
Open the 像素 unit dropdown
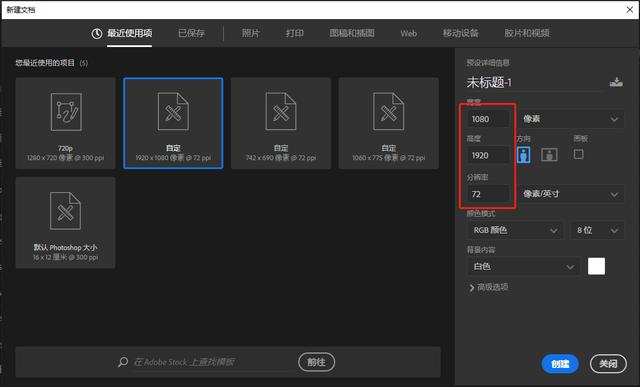(x=571, y=119)
